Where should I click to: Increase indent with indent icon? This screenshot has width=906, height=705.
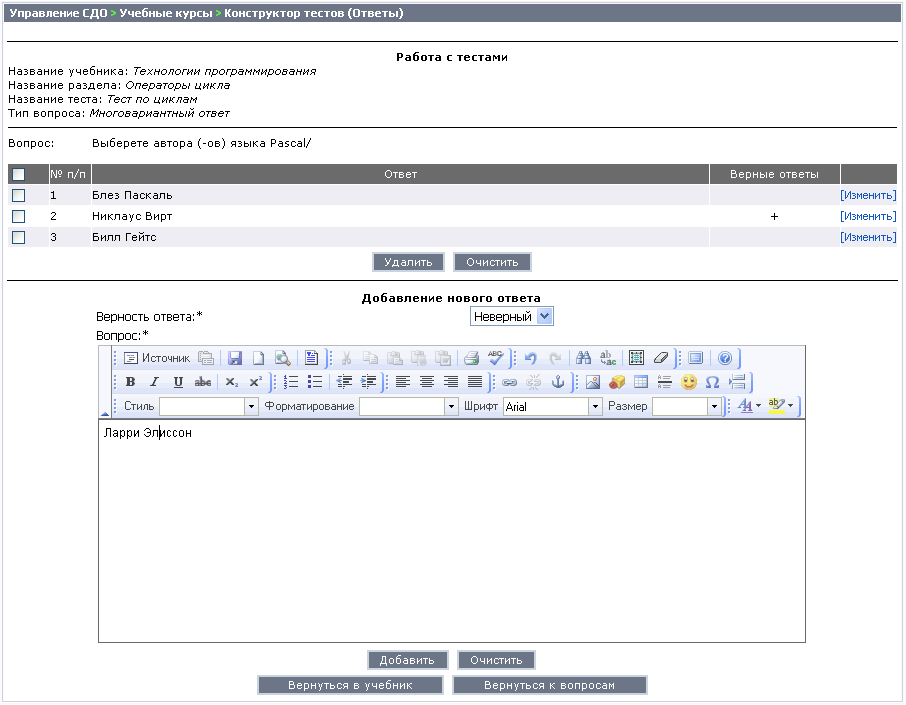368,382
